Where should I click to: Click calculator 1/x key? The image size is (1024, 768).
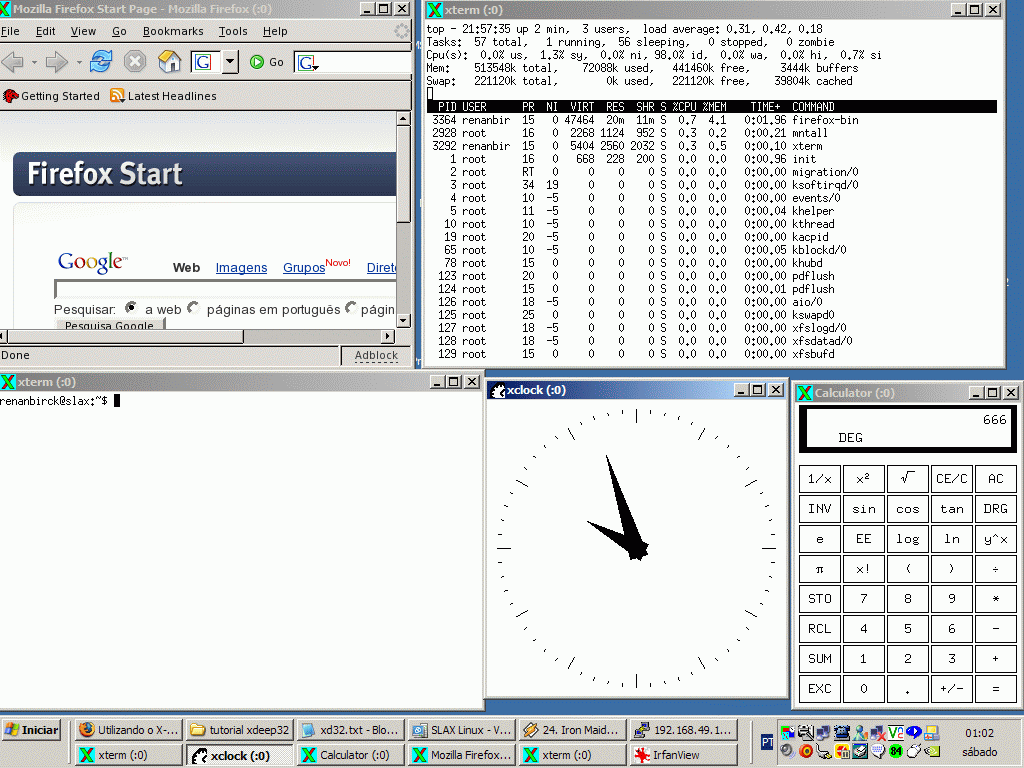click(x=820, y=479)
